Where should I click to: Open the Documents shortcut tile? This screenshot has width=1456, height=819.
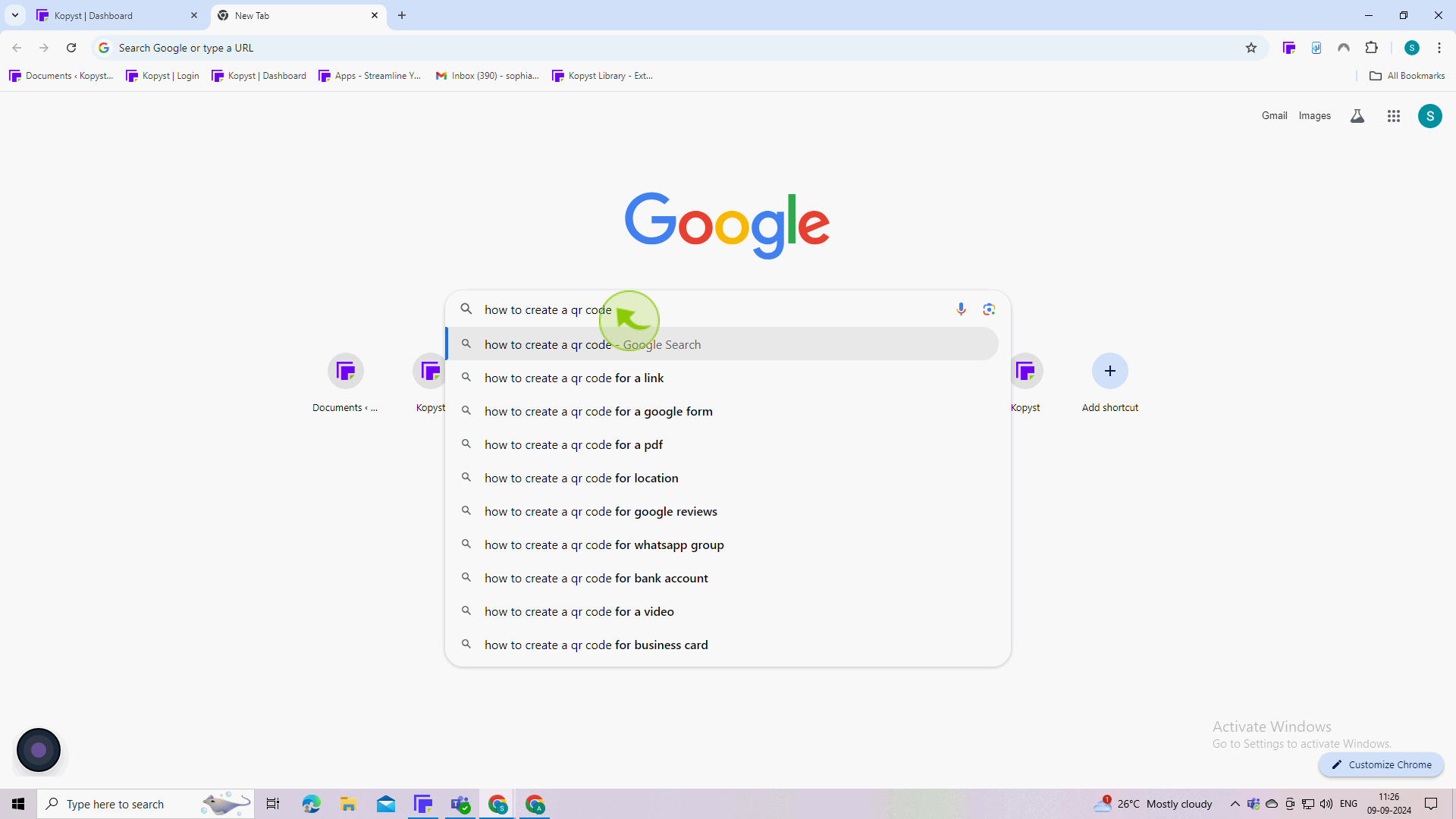point(345,383)
